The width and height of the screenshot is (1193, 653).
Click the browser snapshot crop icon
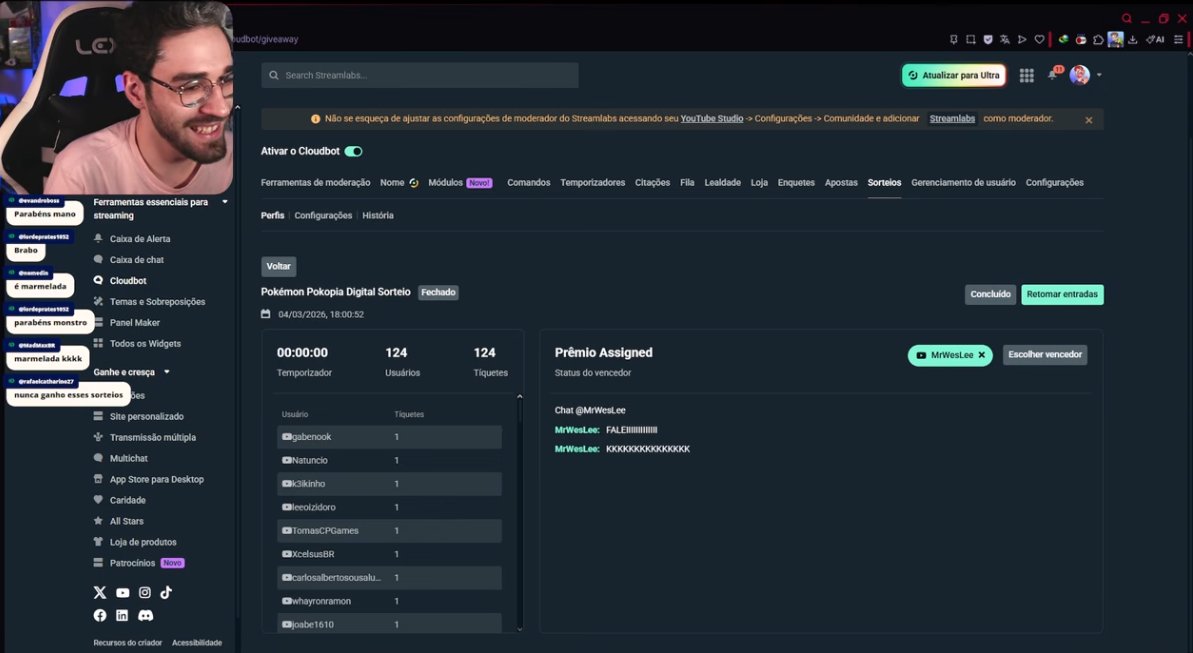pyautogui.click(x=971, y=40)
